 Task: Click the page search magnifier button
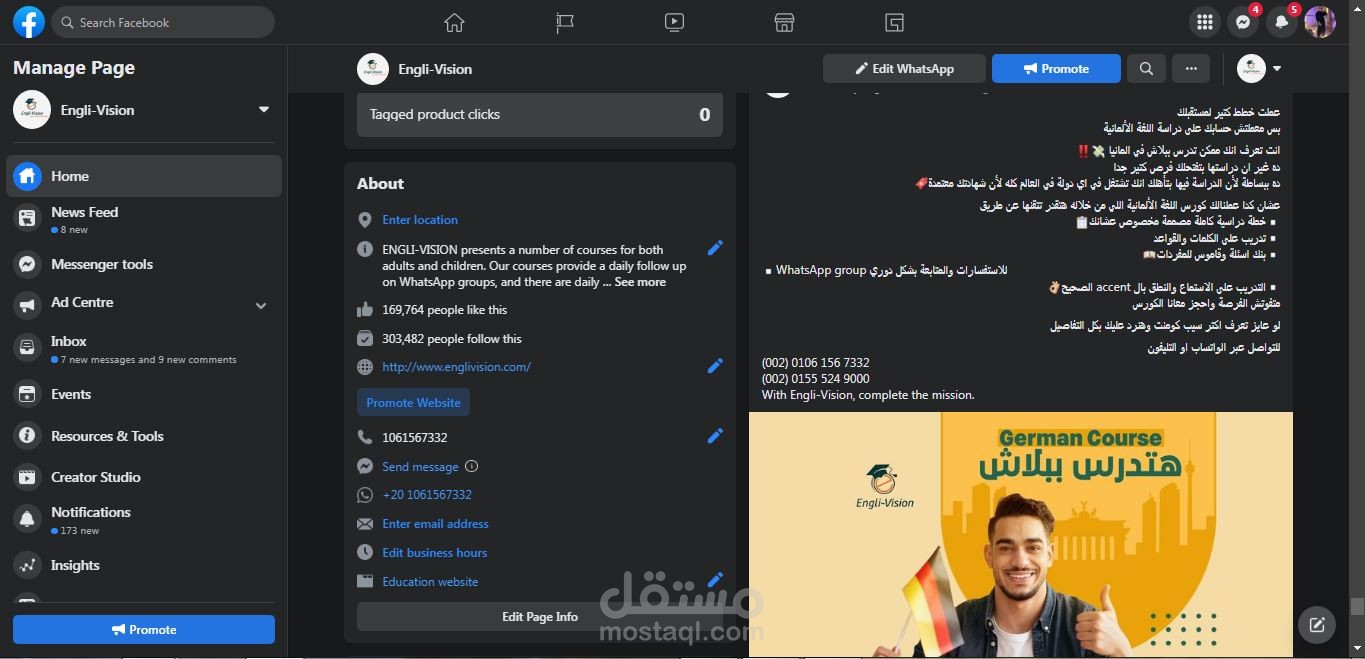tap(1146, 68)
